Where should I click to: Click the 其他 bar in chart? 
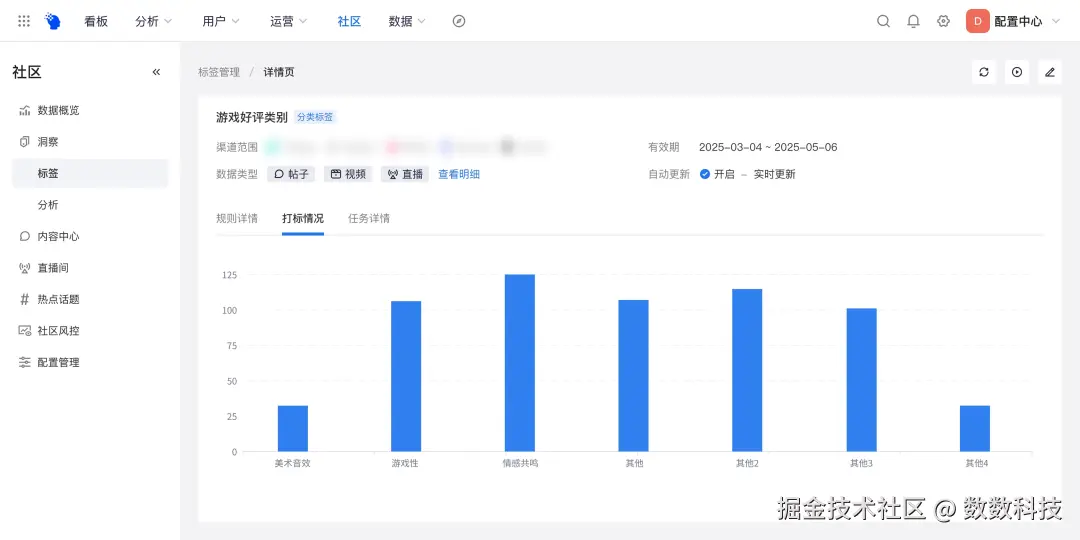click(x=633, y=375)
